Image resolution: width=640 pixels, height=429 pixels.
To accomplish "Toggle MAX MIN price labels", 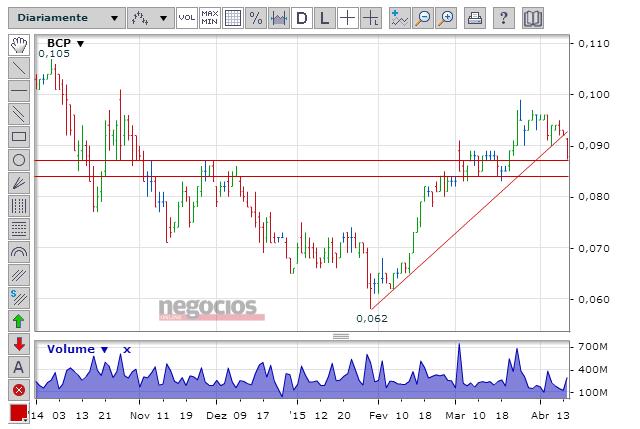I will click(x=210, y=18).
